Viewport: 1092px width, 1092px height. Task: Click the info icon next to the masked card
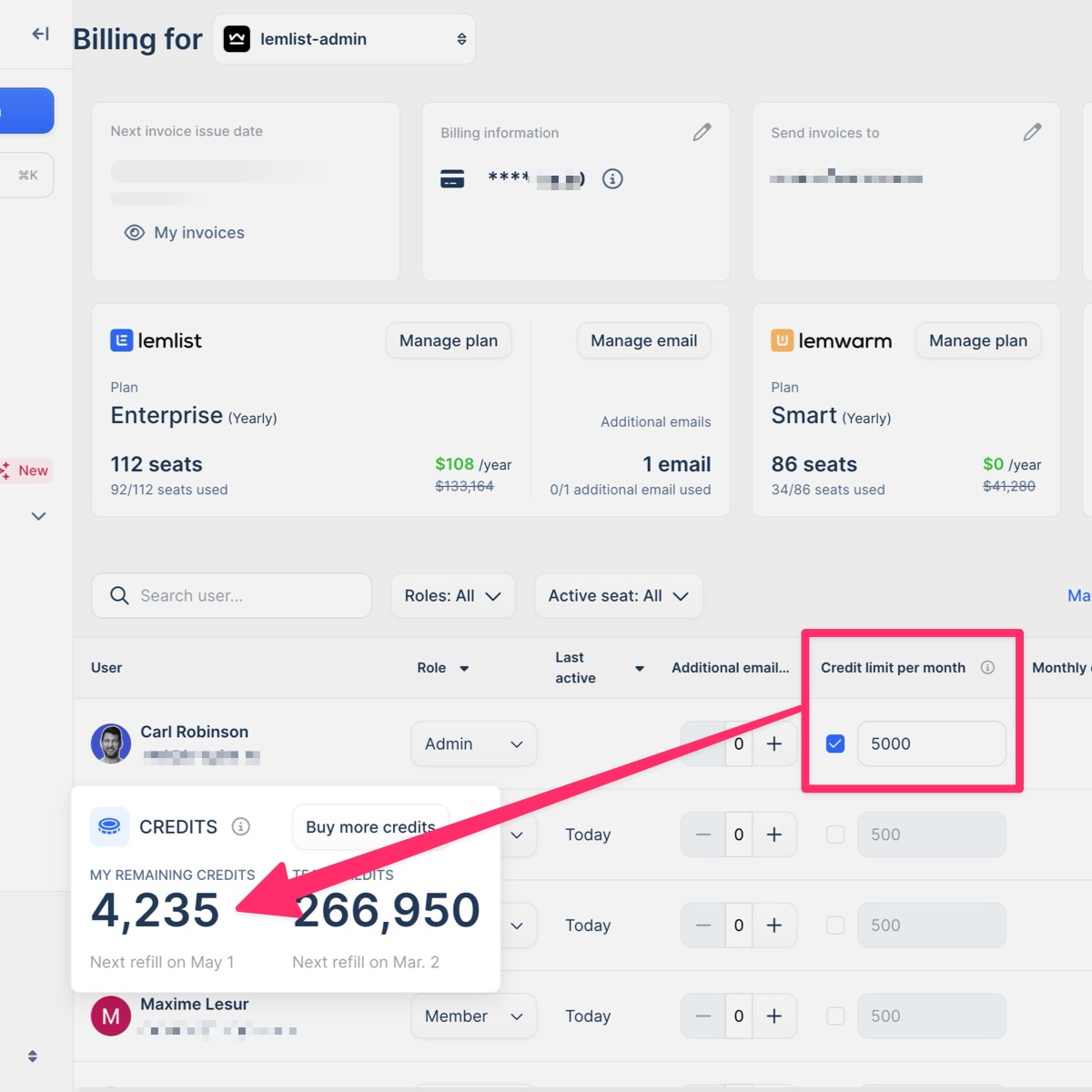pos(612,178)
